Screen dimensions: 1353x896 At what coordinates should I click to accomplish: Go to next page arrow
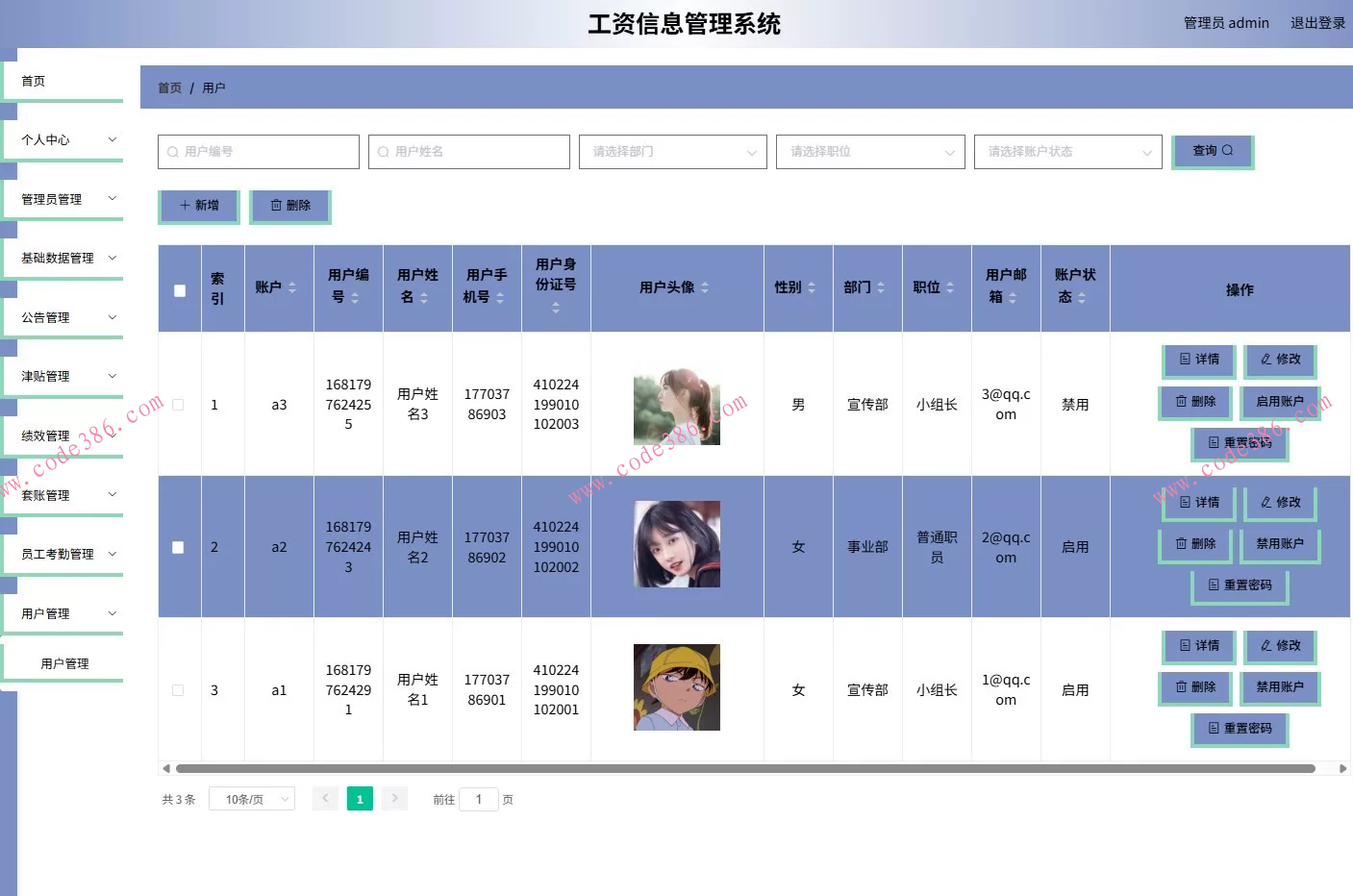click(394, 799)
